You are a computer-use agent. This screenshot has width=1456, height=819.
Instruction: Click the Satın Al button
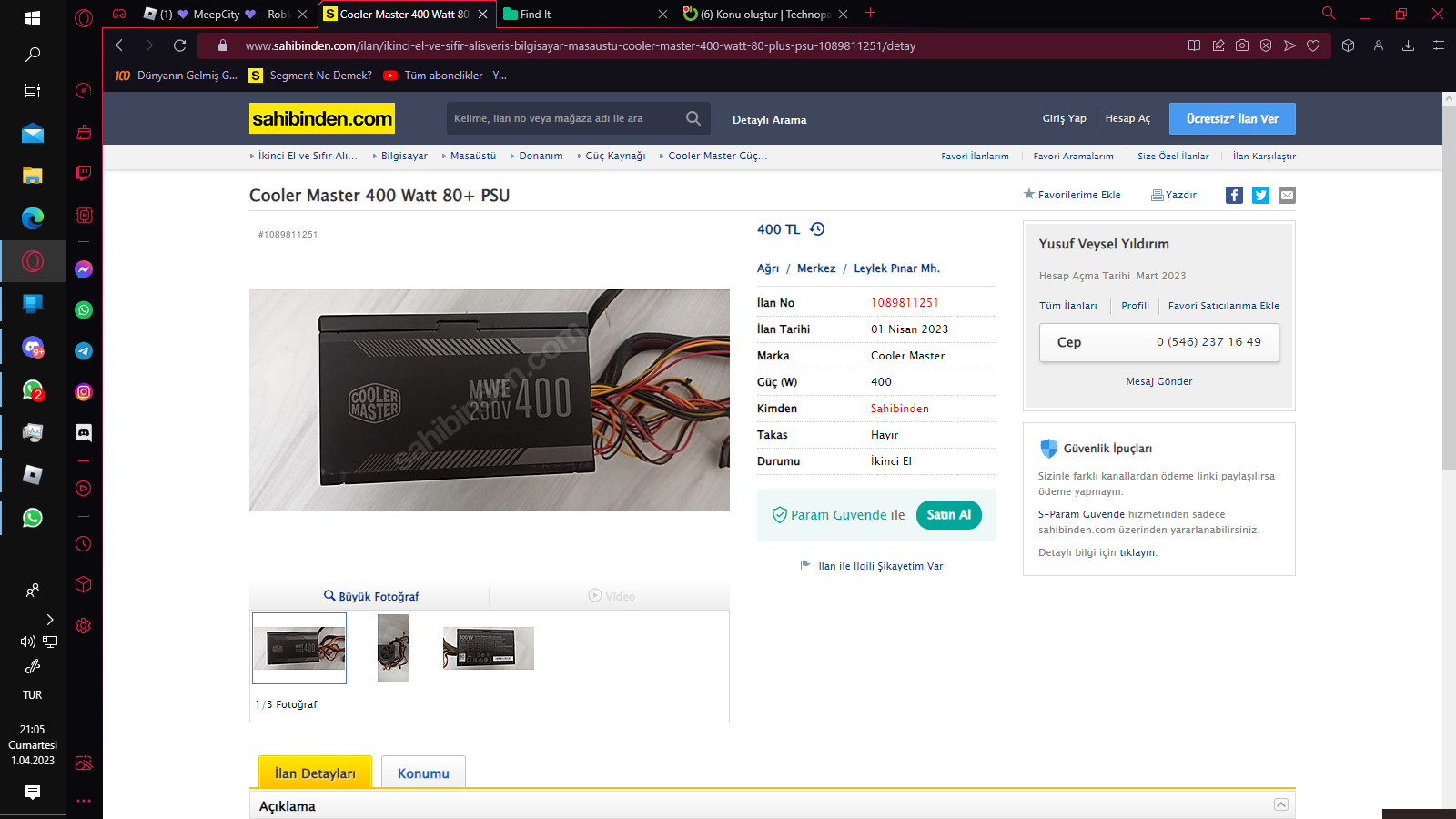(x=949, y=515)
